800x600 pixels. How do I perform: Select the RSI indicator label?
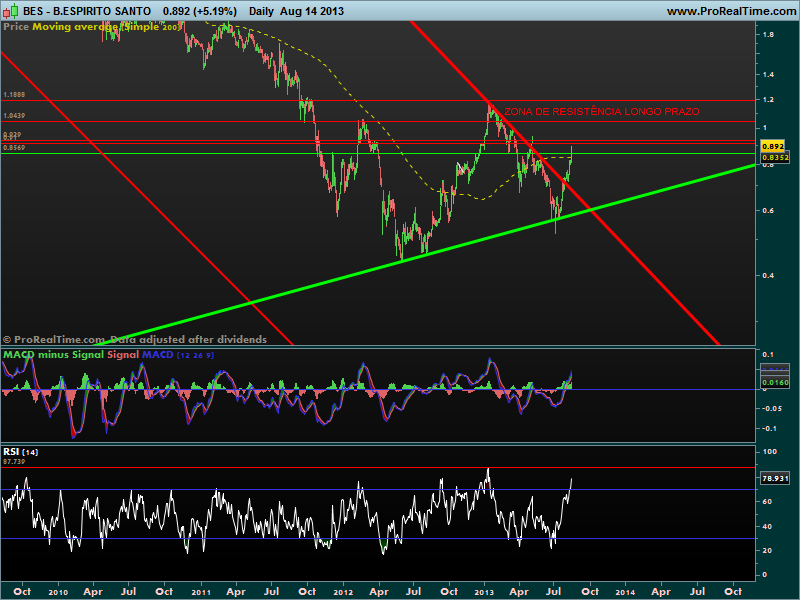pyautogui.click(x=11, y=452)
